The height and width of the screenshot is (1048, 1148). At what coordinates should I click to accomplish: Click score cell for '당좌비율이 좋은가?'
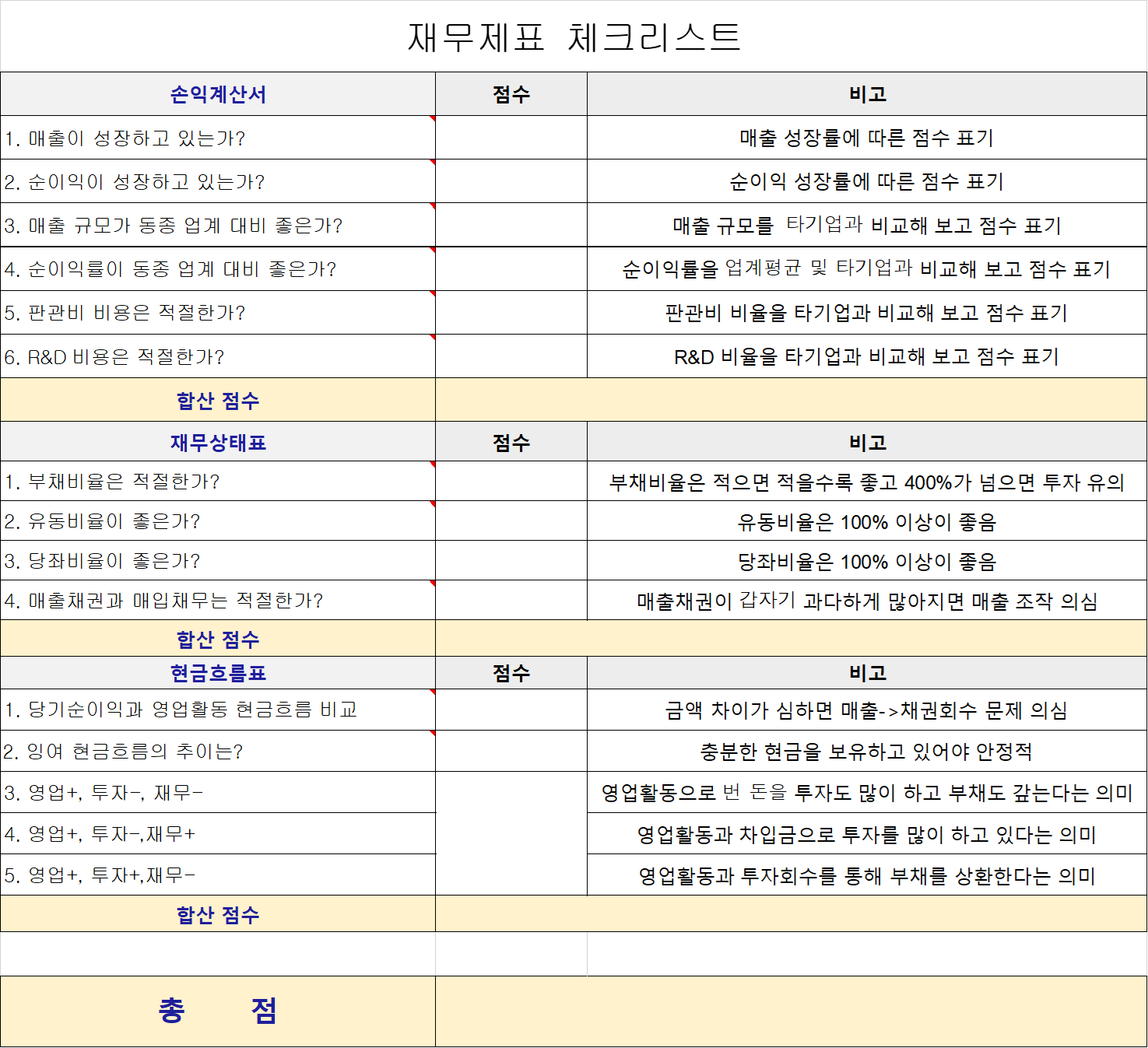click(511, 561)
